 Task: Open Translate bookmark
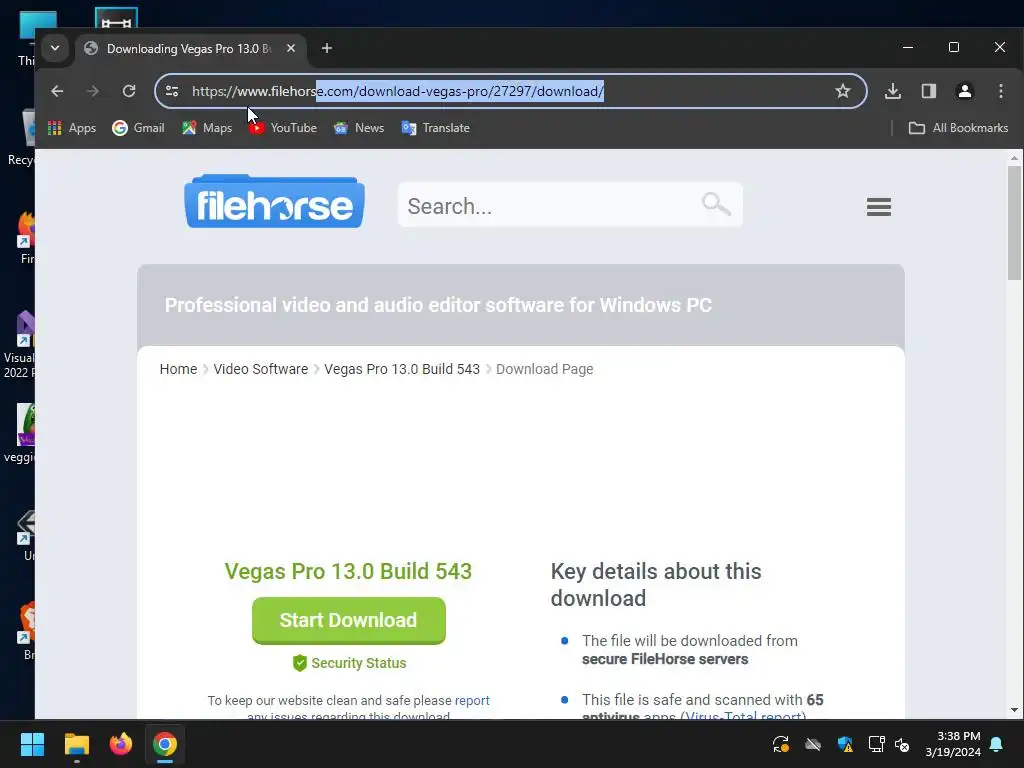coord(436,128)
